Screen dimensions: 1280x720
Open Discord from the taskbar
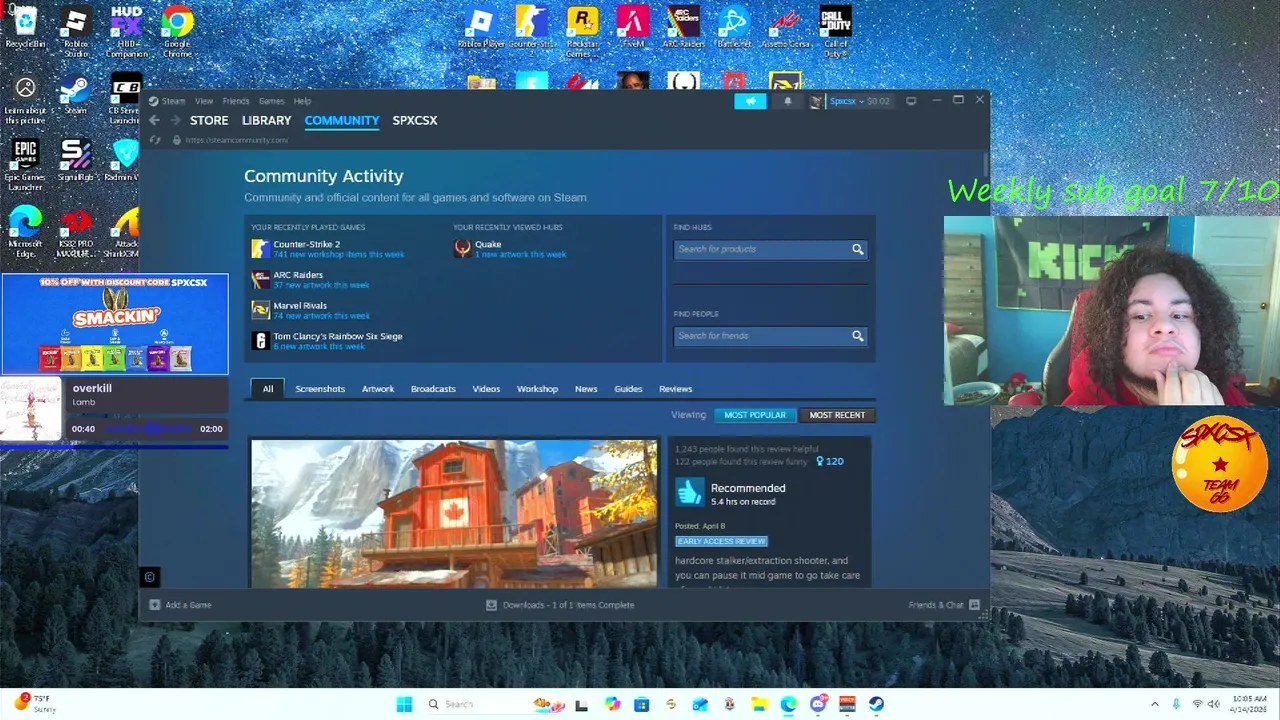pos(818,704)
